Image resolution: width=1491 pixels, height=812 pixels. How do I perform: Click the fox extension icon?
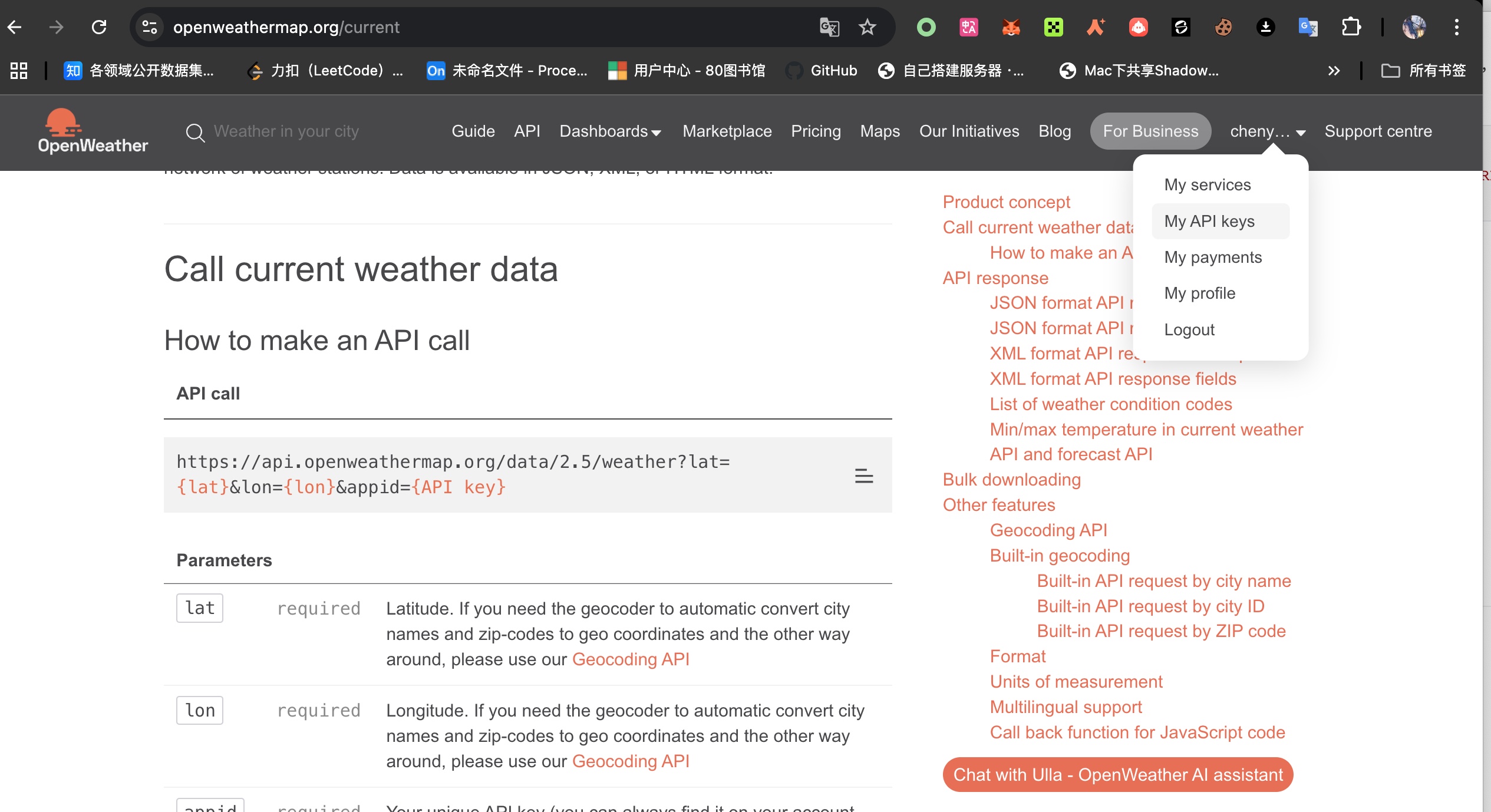tap(1011, 27)
